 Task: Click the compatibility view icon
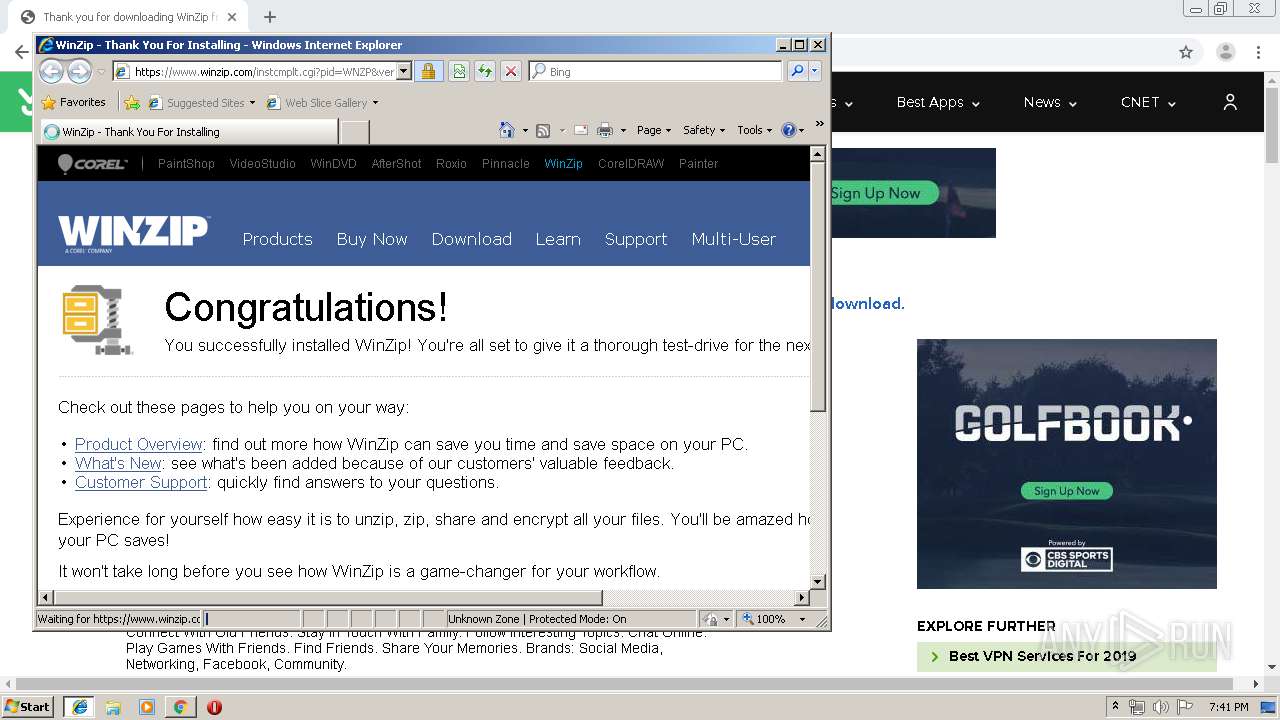pos(459,71)
